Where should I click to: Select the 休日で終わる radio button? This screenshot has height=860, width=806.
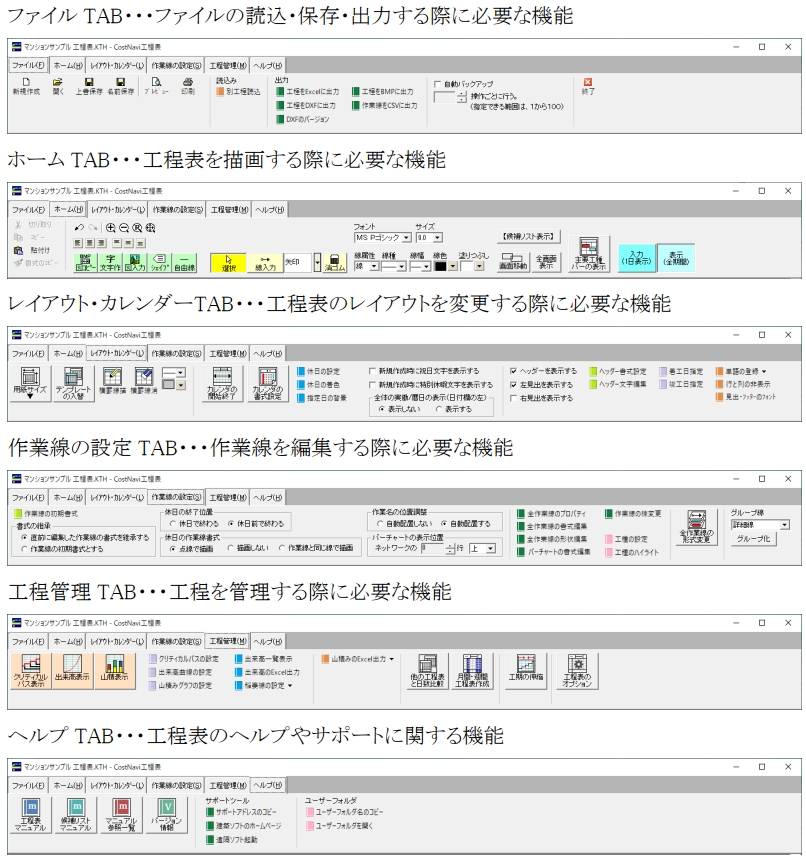click(x=174, y=523)
